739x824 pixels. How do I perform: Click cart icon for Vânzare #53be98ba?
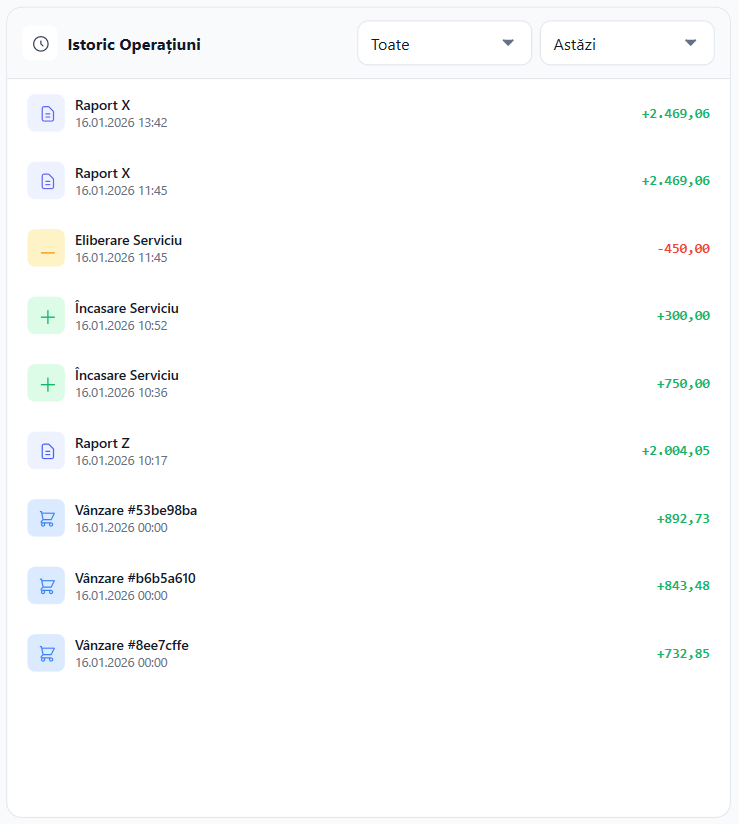[46, 519]
